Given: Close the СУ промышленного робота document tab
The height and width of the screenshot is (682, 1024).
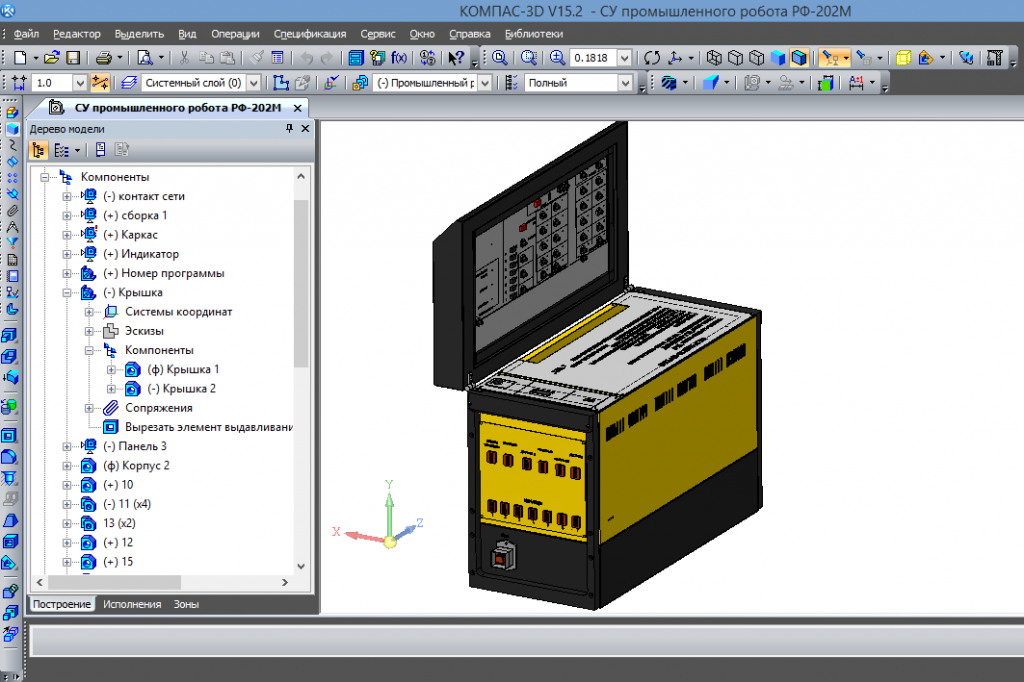Looking at the screenshot, I should (x=298, y=108).
